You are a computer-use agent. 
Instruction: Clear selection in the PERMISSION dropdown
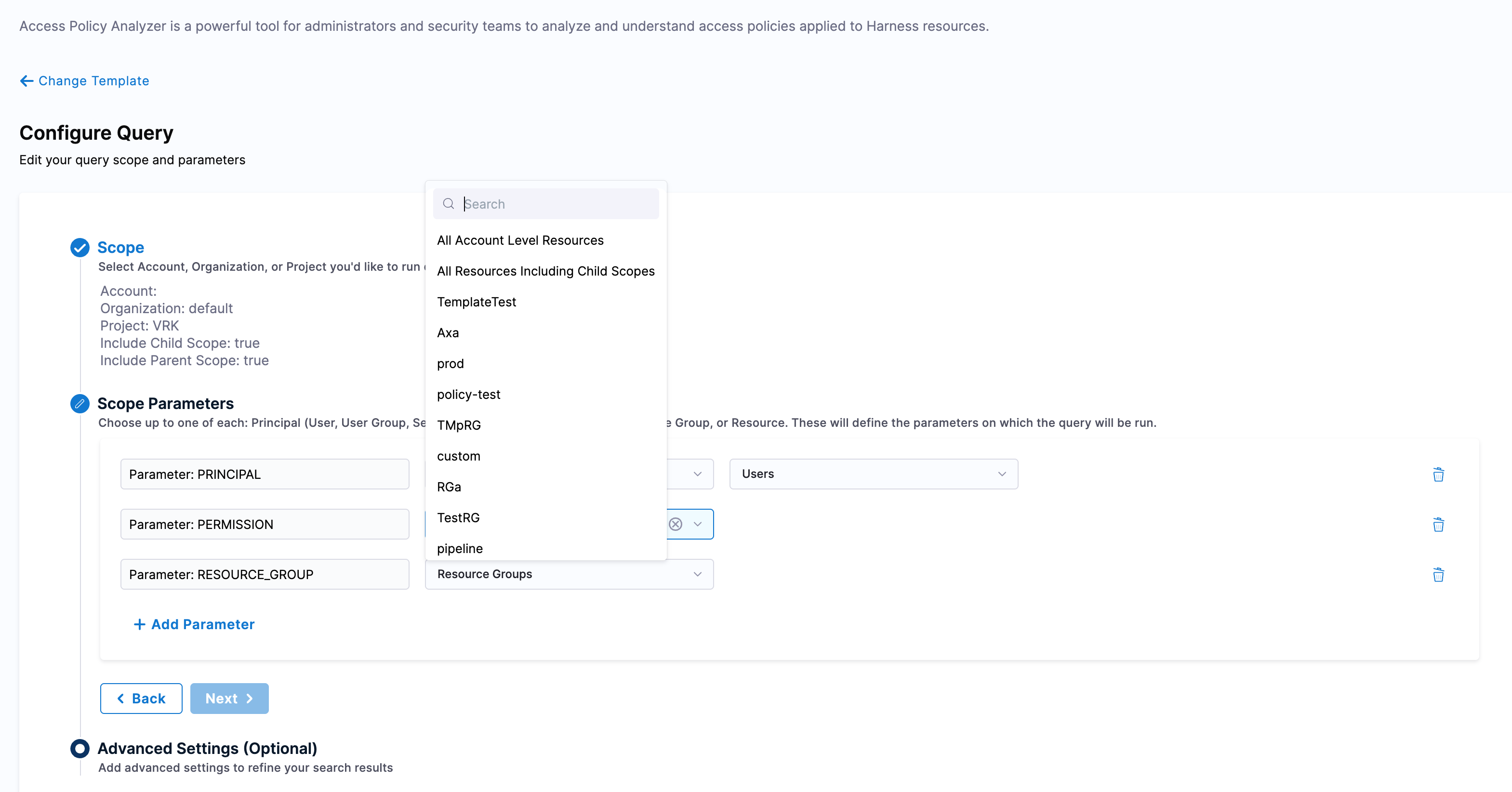(676, 524)
